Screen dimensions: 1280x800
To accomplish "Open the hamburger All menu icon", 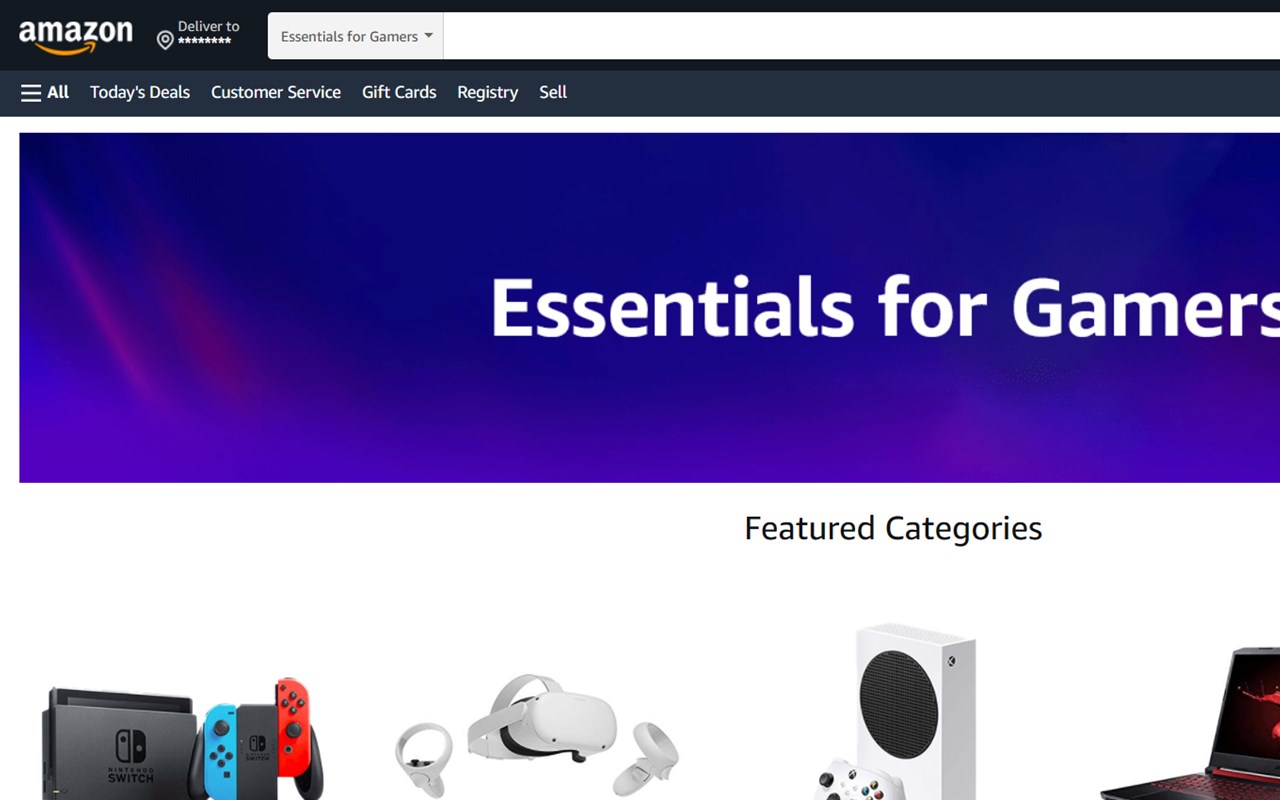I will [31, 93].
